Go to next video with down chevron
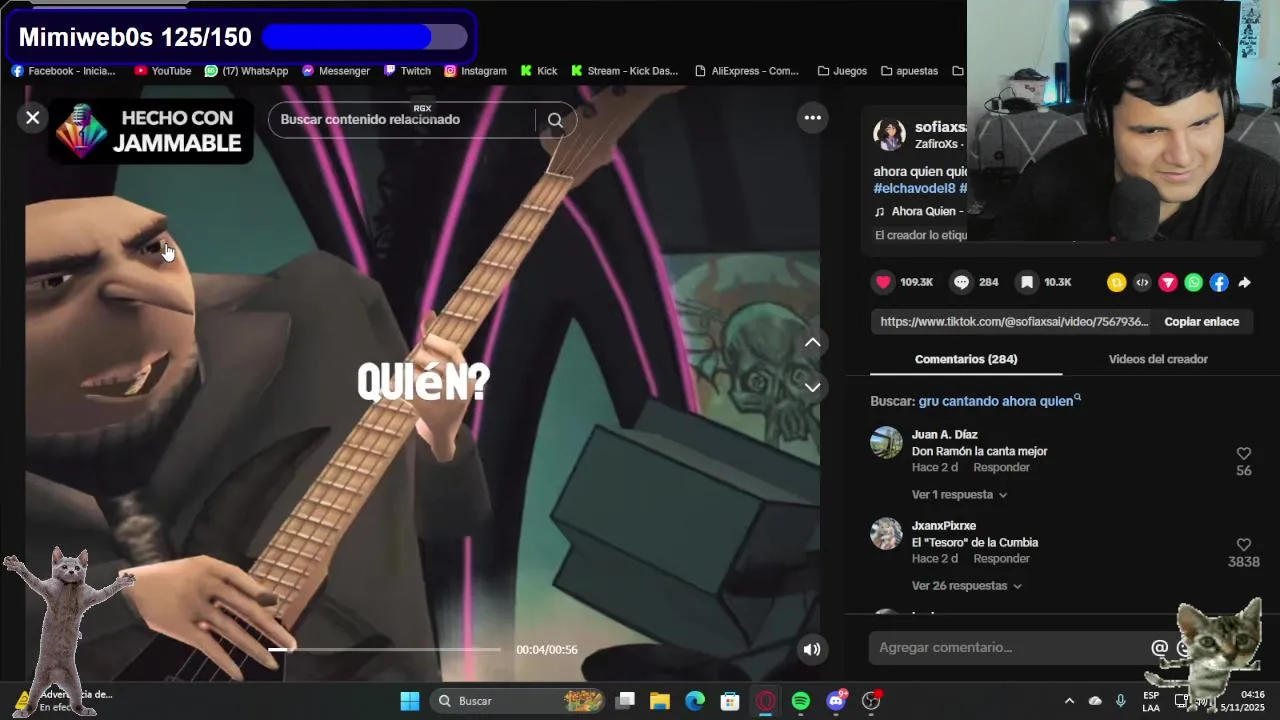The width and height of the screenshot is (1280, 720). point(813,387)
